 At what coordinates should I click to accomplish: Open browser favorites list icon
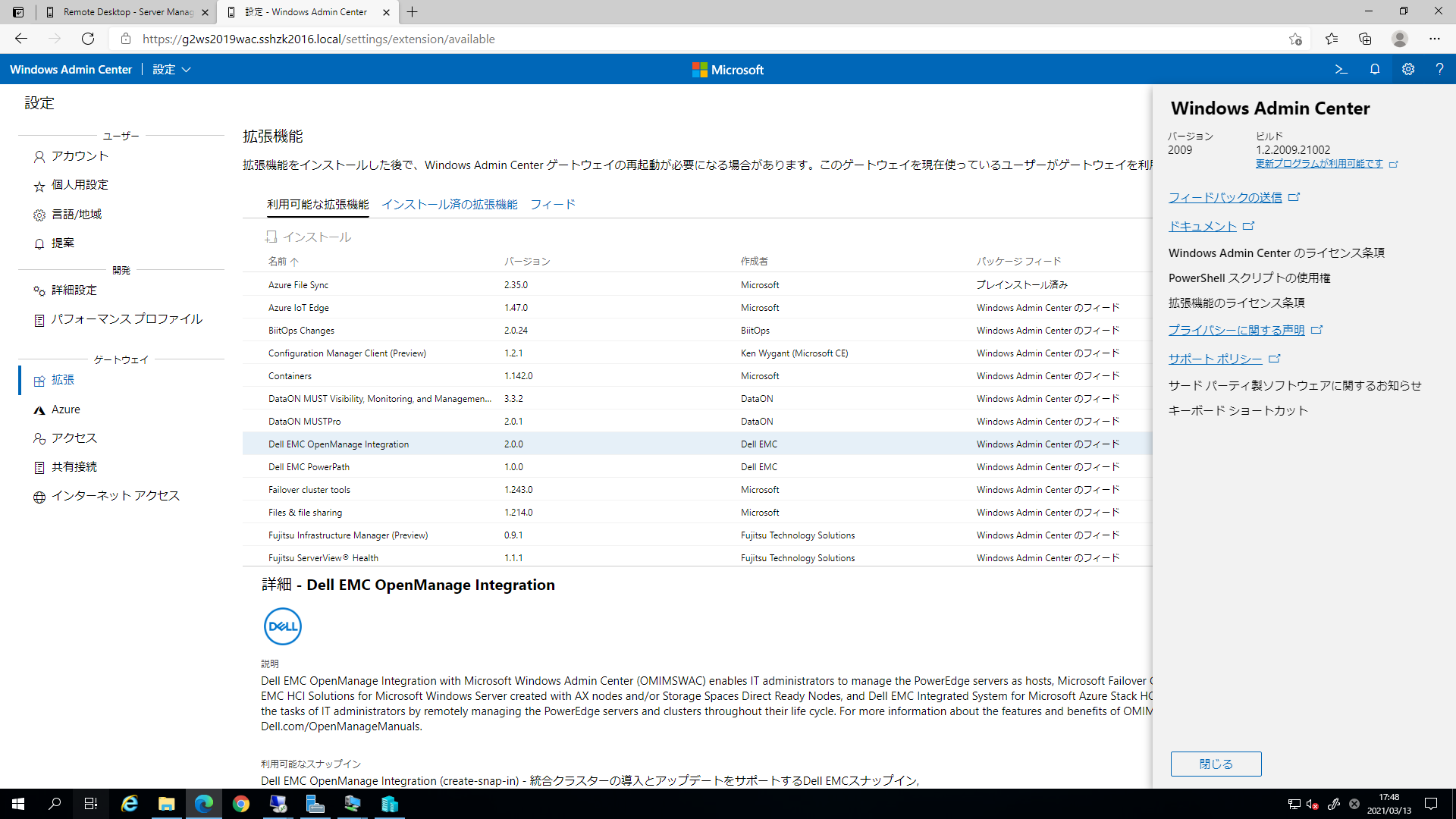pos(1332,39)
